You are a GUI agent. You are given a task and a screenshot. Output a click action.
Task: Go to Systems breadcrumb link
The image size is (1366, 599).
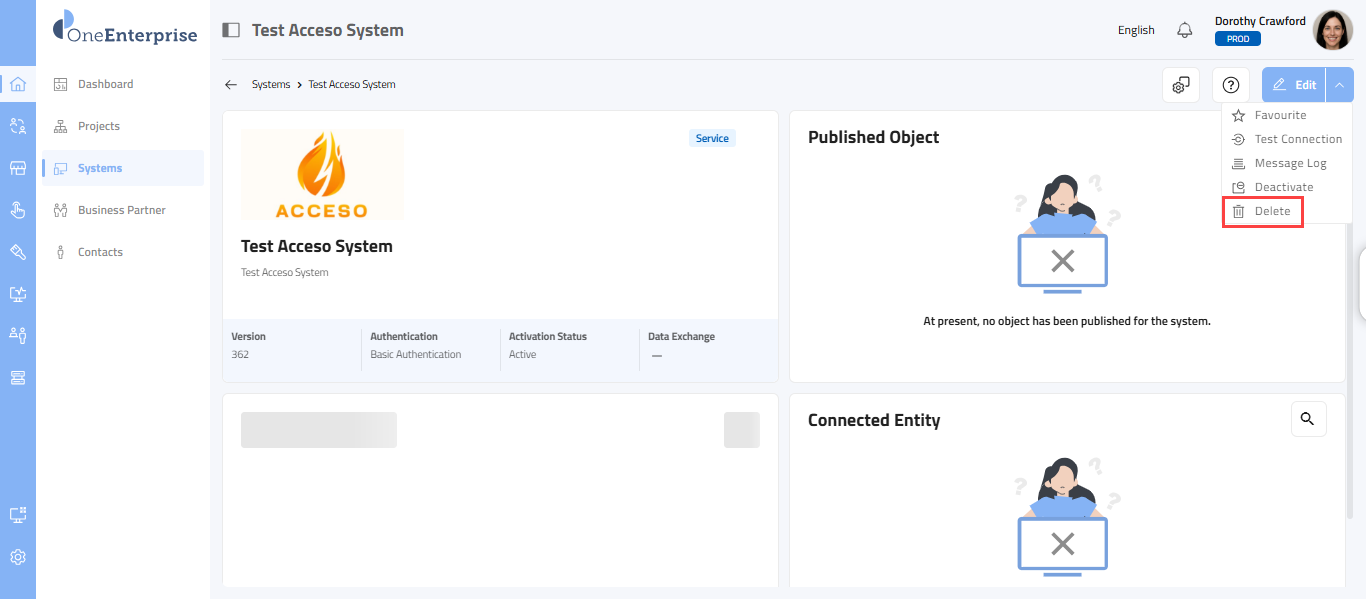coord(270,85)
